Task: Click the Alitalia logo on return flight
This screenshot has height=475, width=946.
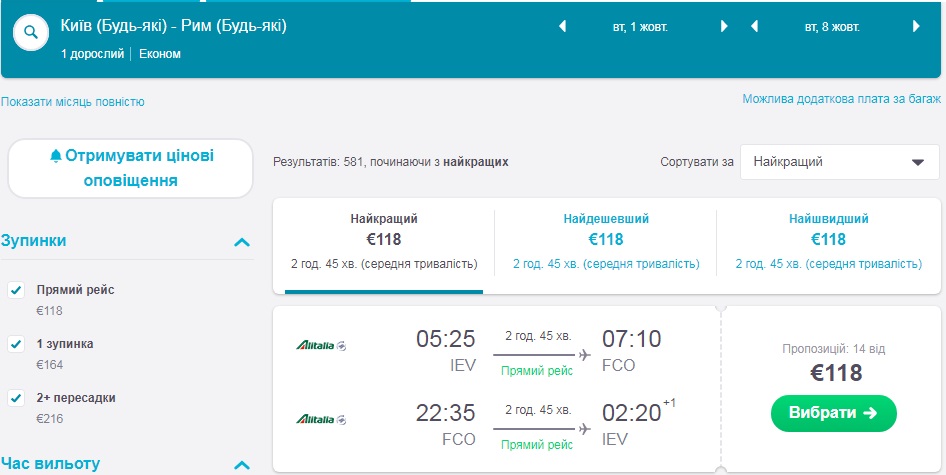Action: [x=321, y=419]
